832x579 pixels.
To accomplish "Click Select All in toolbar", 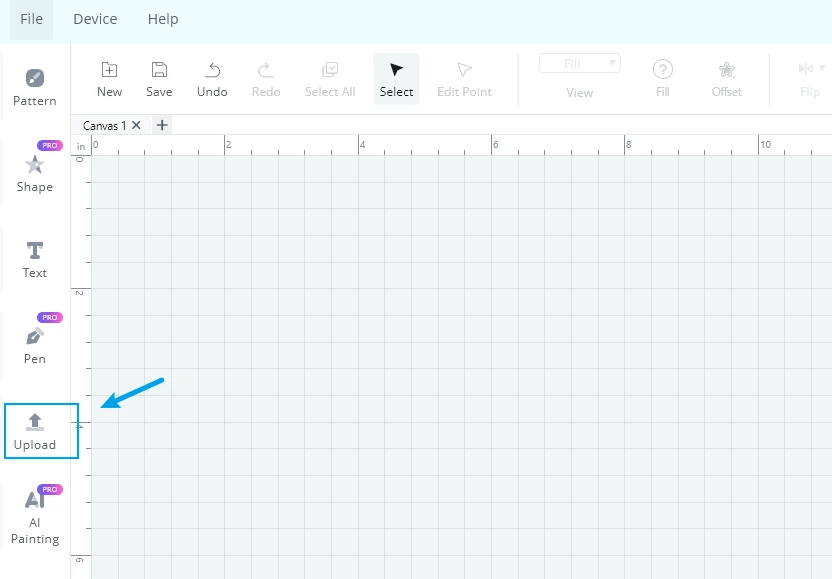I will pyautogui.click(x=330, y=79).
